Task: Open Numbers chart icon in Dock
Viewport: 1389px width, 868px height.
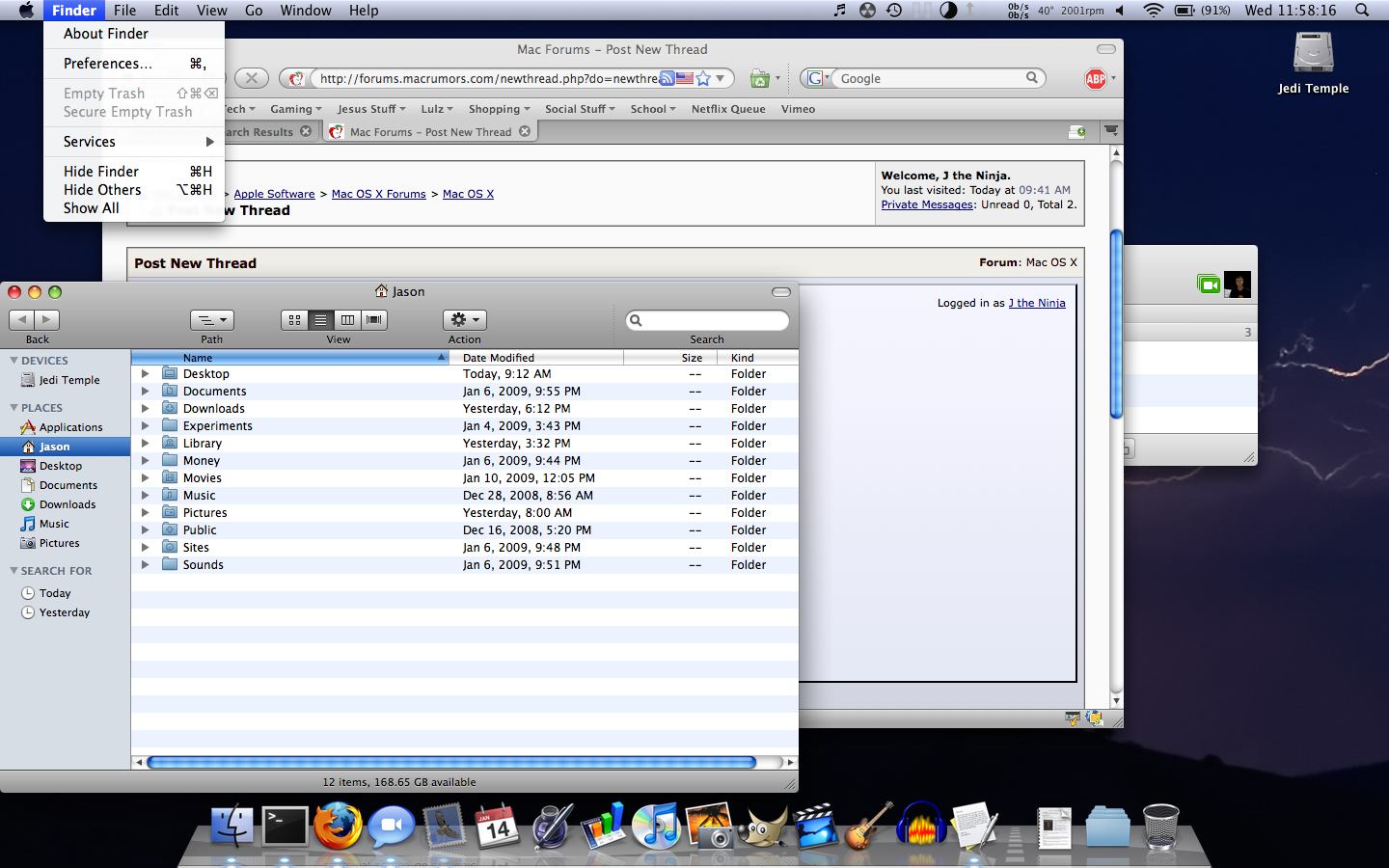Action: coord(604,827)
